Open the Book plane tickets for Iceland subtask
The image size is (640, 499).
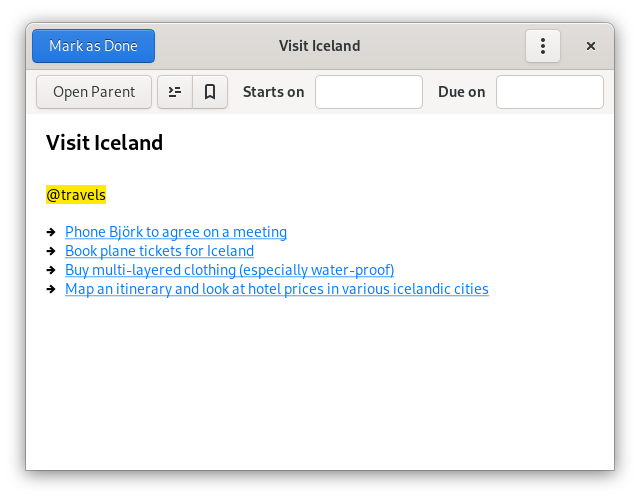point(160,251)
